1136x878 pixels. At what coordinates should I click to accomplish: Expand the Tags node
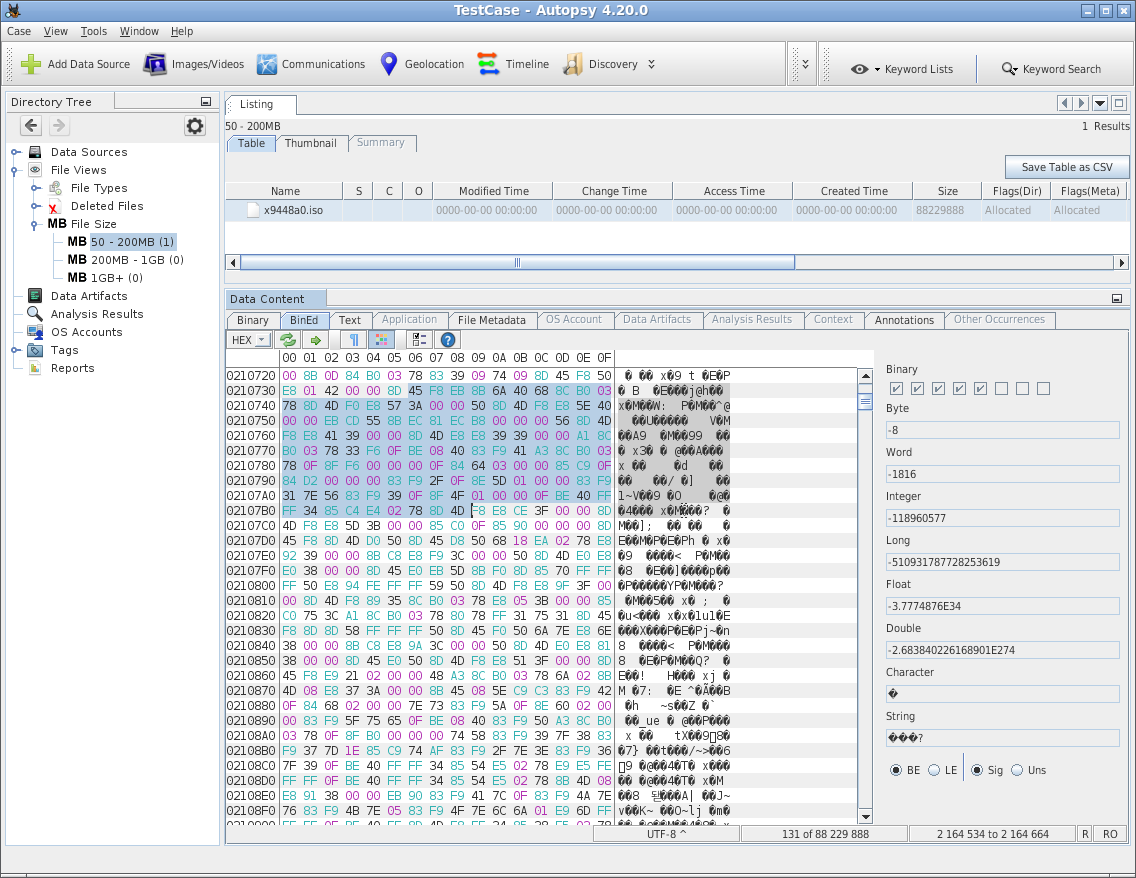coord(15,350)
